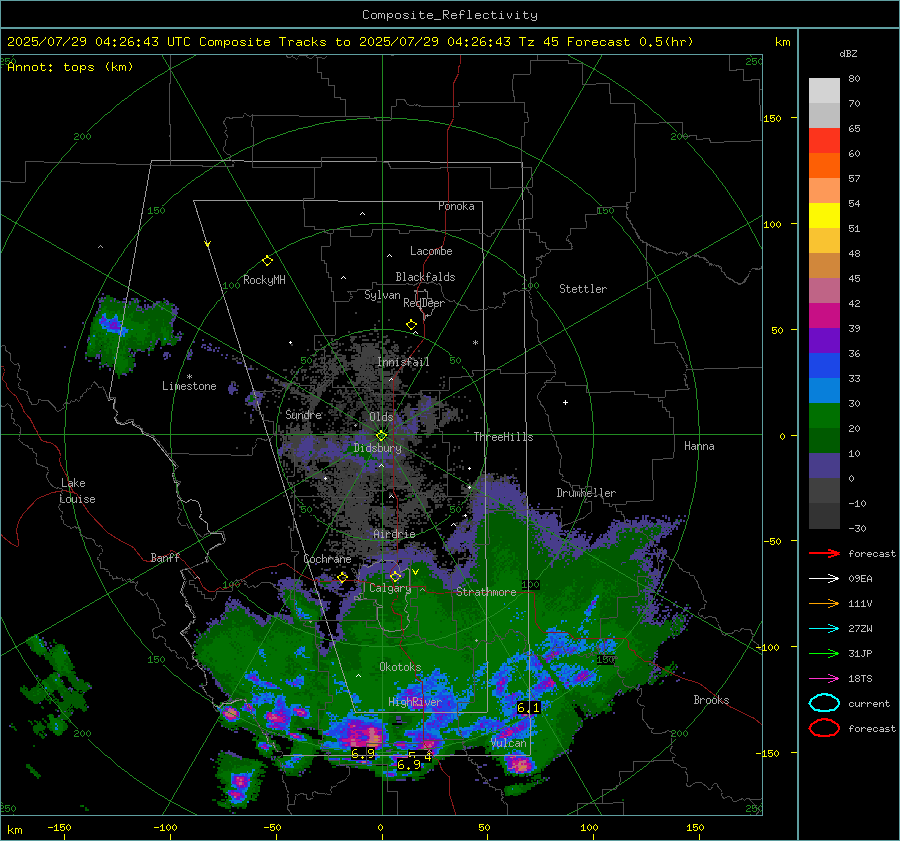Click the magenta 18TS arrow legend icon
Screen dimensions: 900x841
point(824,679)
